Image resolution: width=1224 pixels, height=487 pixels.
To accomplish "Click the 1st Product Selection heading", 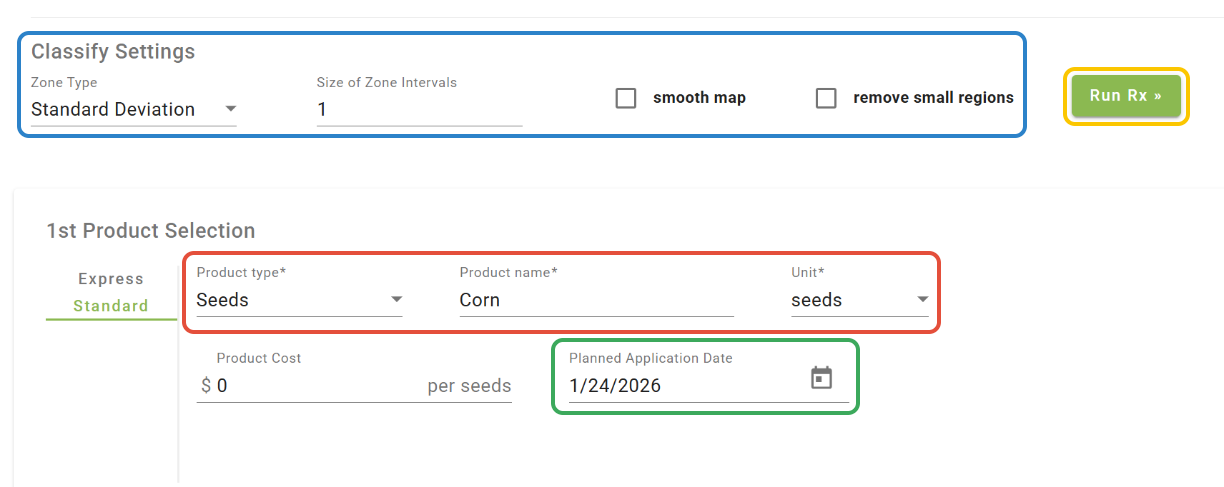I will tap(150, 231).
